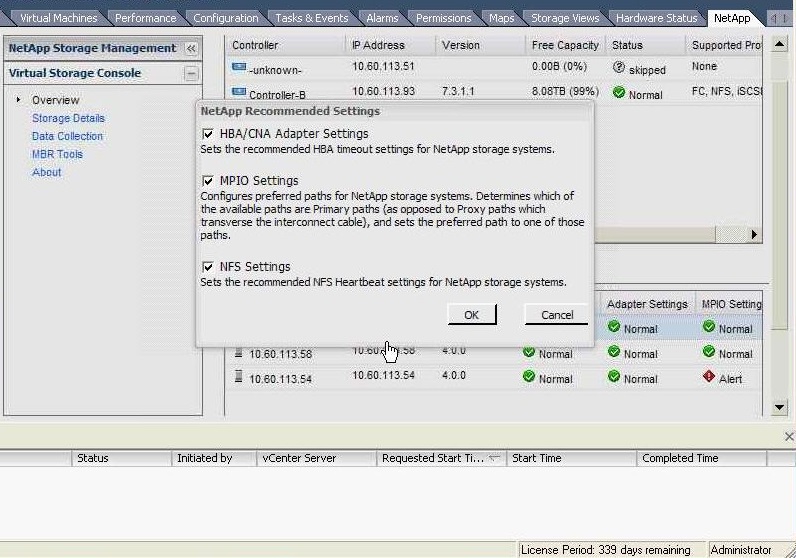Click tab strip scroll arrows at far right
The image size is (796, 558).
[779, 18]
